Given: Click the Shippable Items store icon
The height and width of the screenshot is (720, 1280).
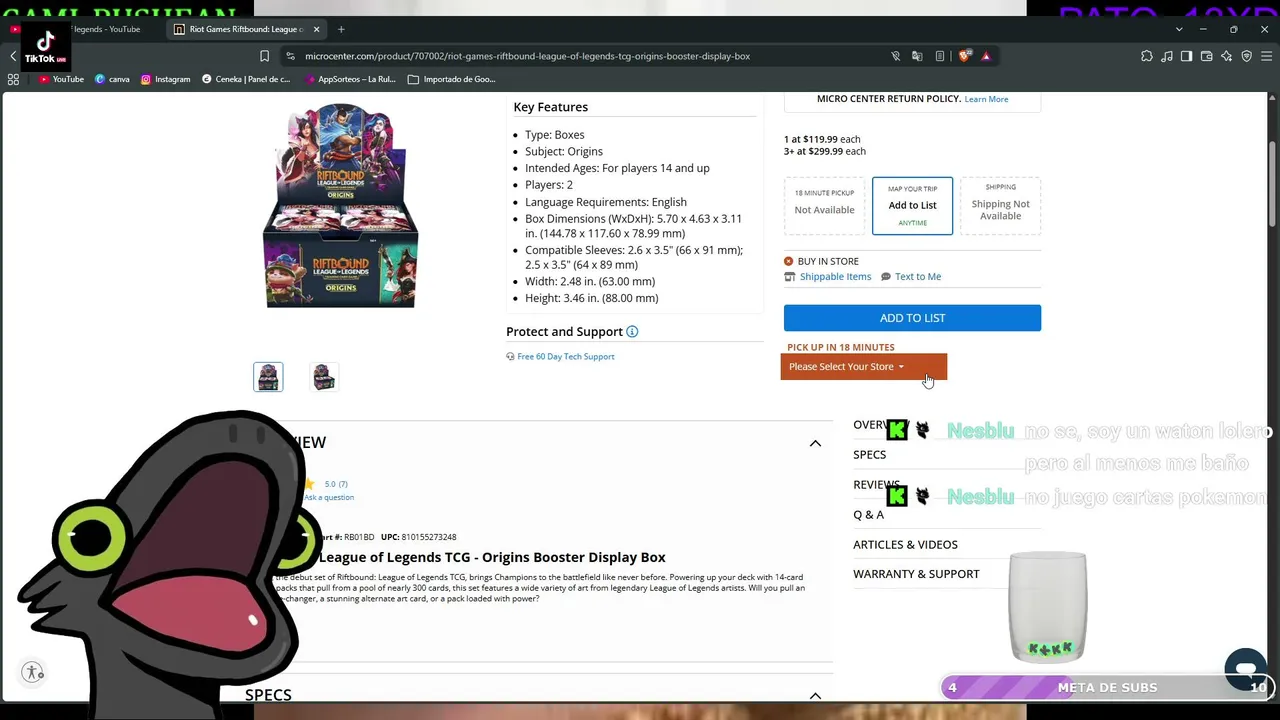Looking at the screenshot, I should (790, 277).
